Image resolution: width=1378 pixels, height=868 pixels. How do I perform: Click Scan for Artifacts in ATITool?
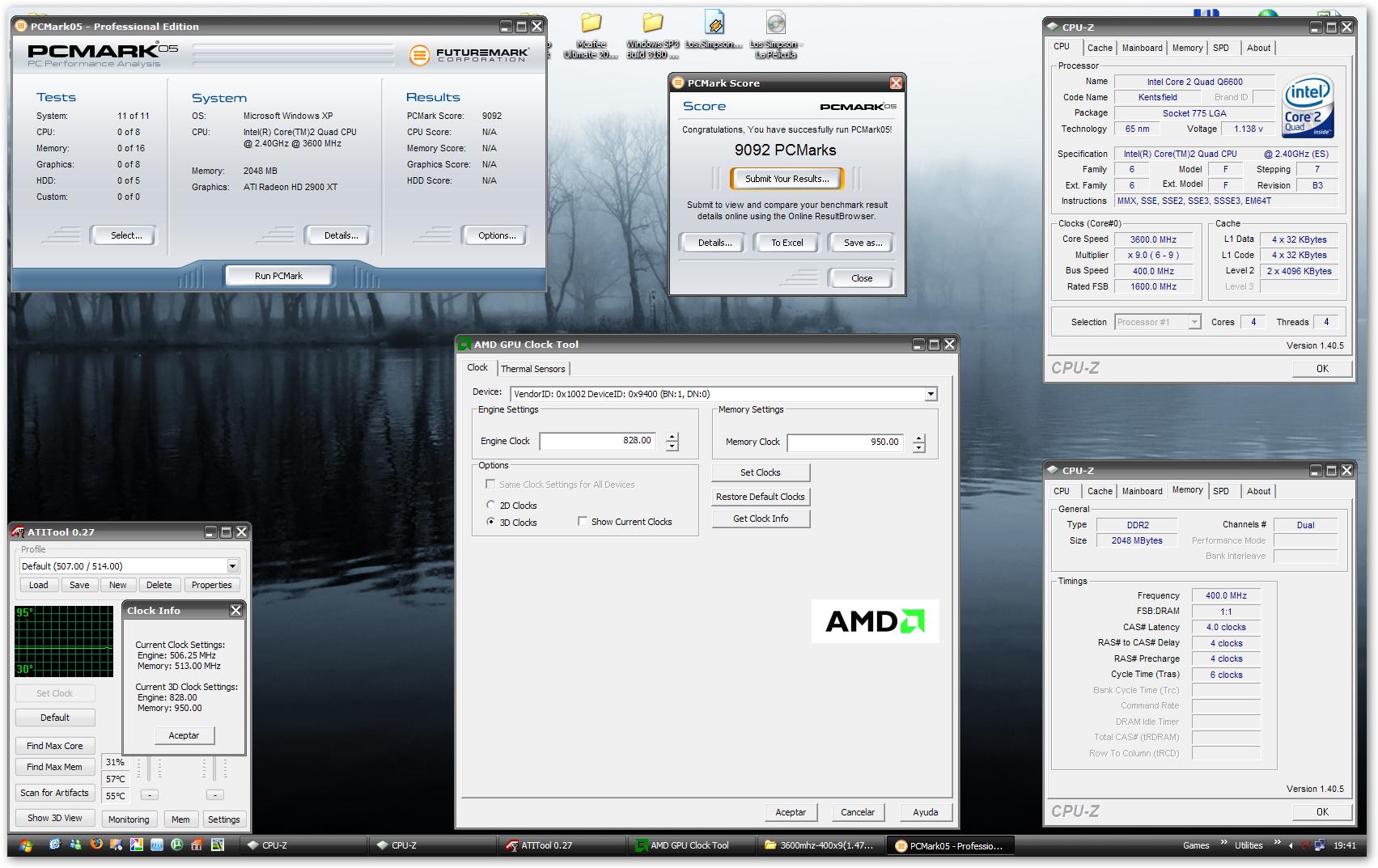pos(54,793)
